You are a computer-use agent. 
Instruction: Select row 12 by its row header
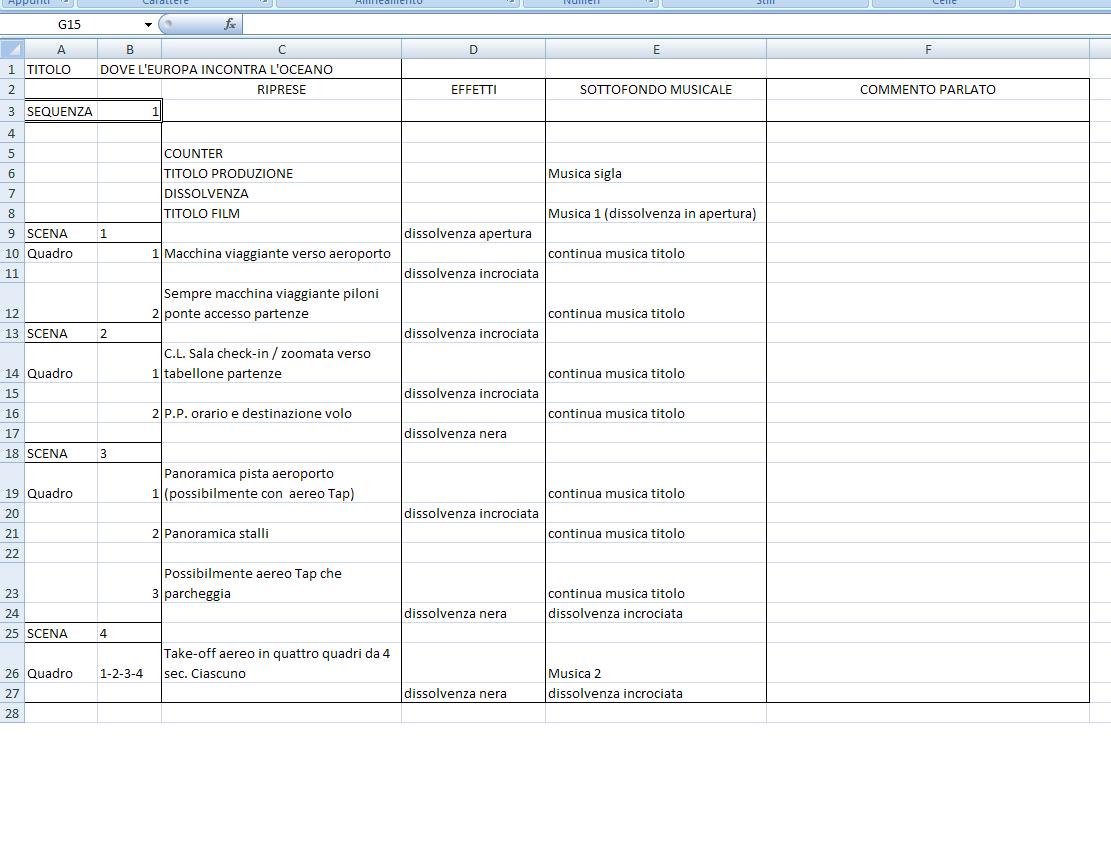(x=12, y=303)
